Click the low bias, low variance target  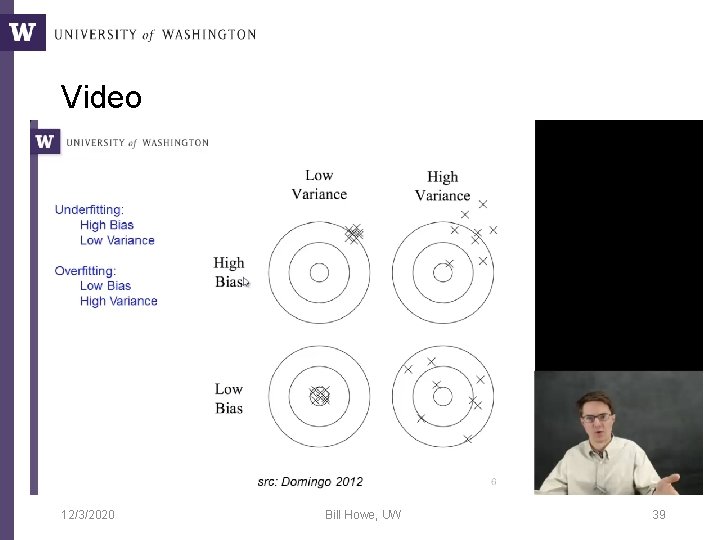319,396
